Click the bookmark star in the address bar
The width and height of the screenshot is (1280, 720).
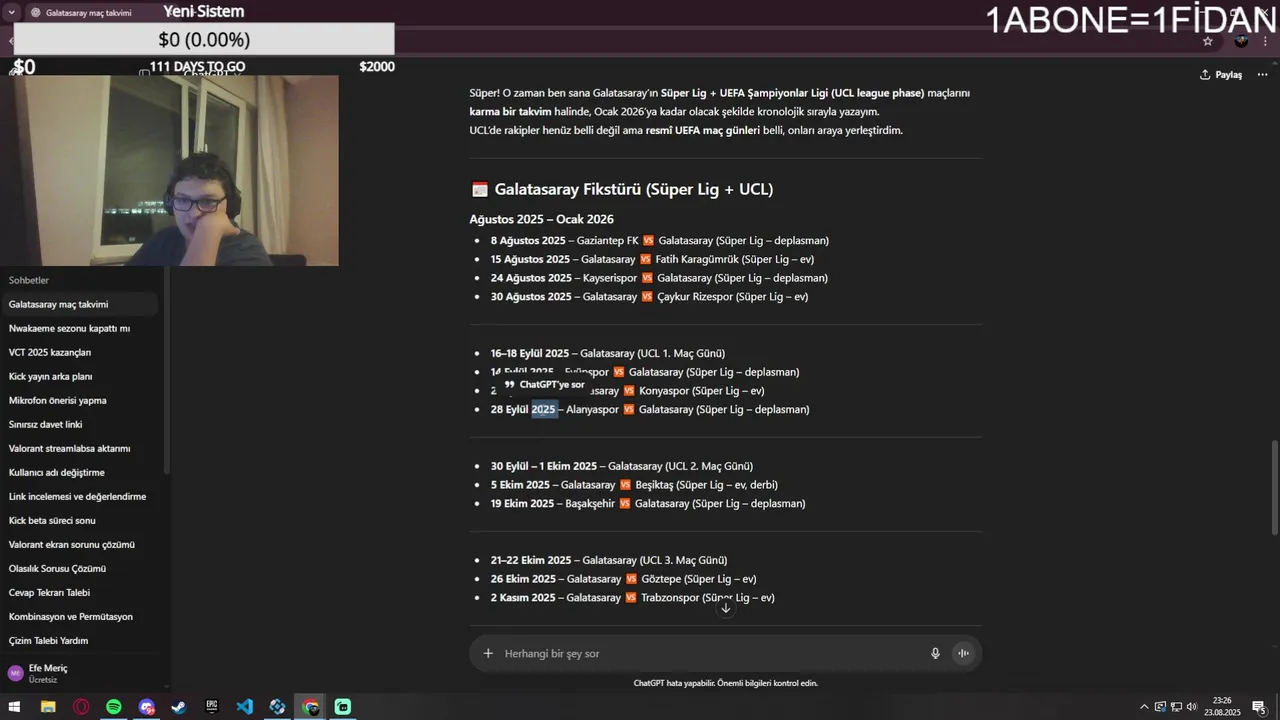pyautogui.click(x=1208, y=41)
